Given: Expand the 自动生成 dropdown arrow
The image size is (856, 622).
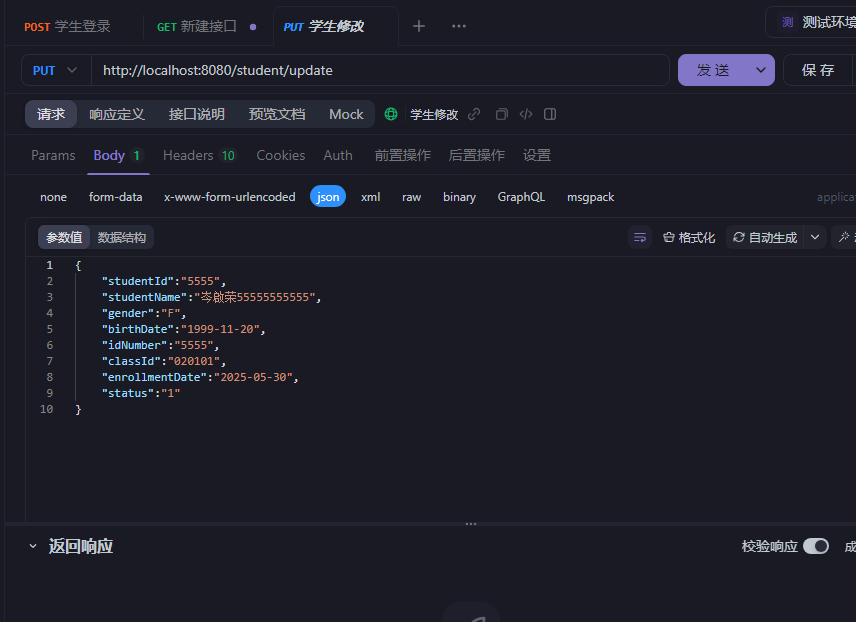Looking at the screenshot, I should pos(815,238).
